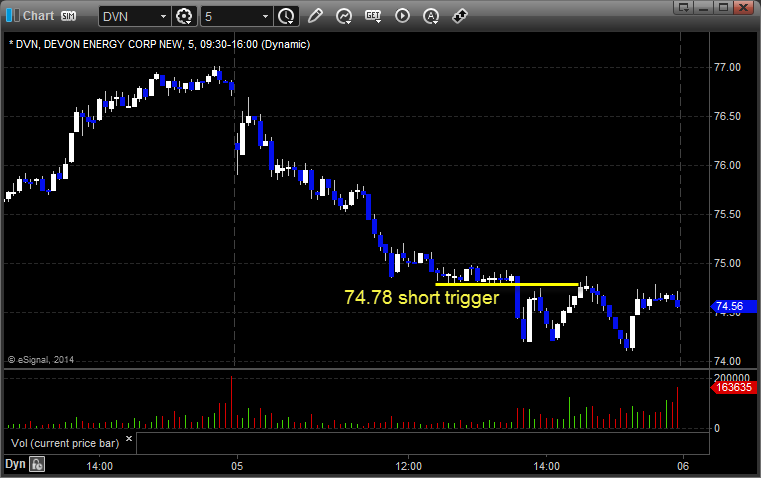Screen dimensions: 761x478
Task: Click the pop-out window icon
Action: click(x=683, y=7)
